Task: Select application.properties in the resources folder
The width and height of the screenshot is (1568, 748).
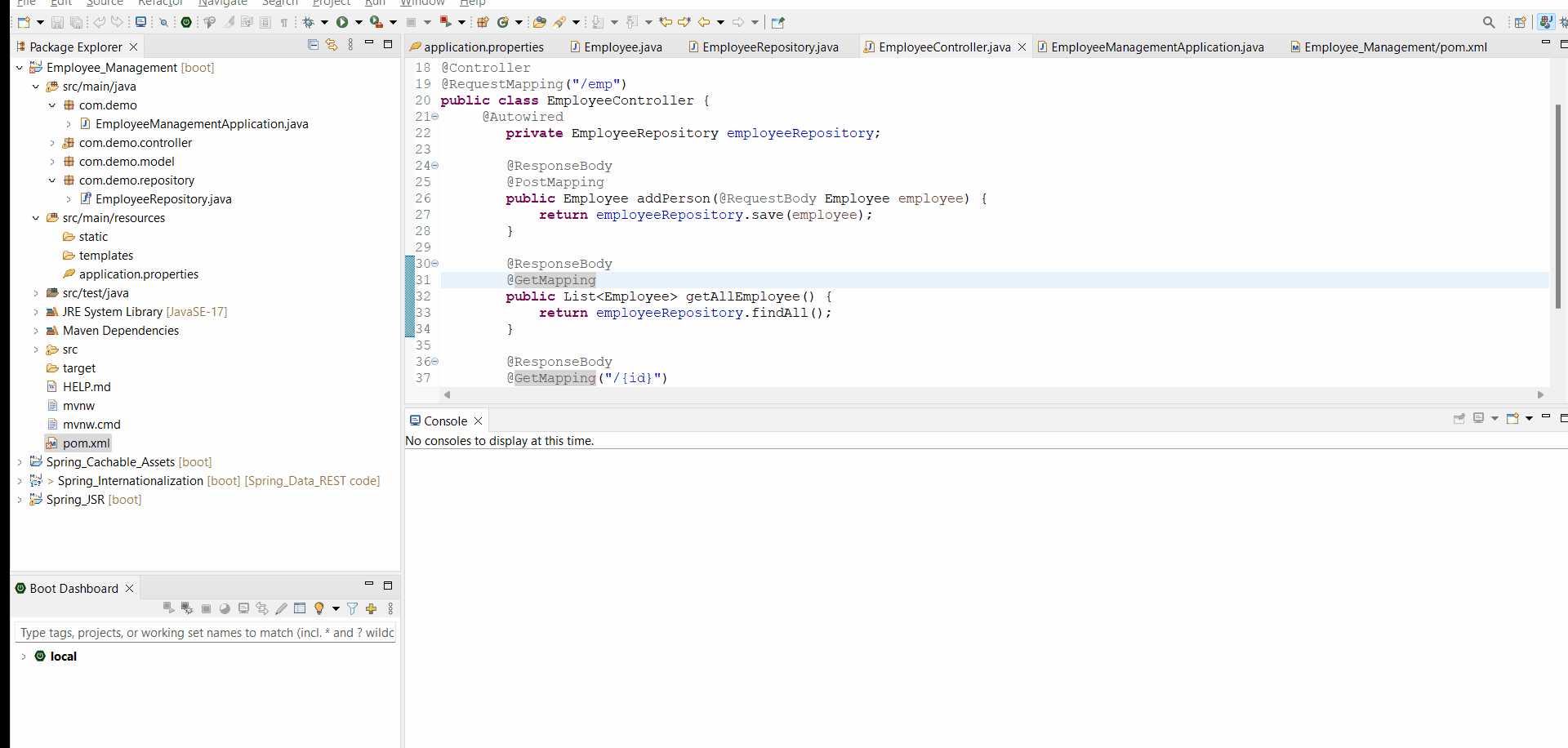Action: tap(138, 274)
